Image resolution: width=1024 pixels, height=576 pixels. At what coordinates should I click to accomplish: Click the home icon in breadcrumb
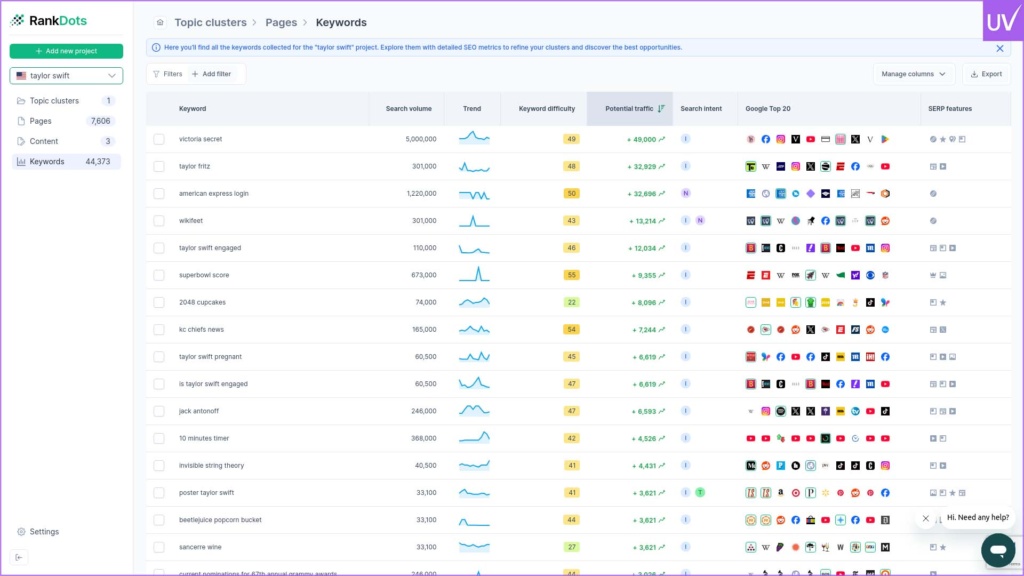click(x=160, y=22)
